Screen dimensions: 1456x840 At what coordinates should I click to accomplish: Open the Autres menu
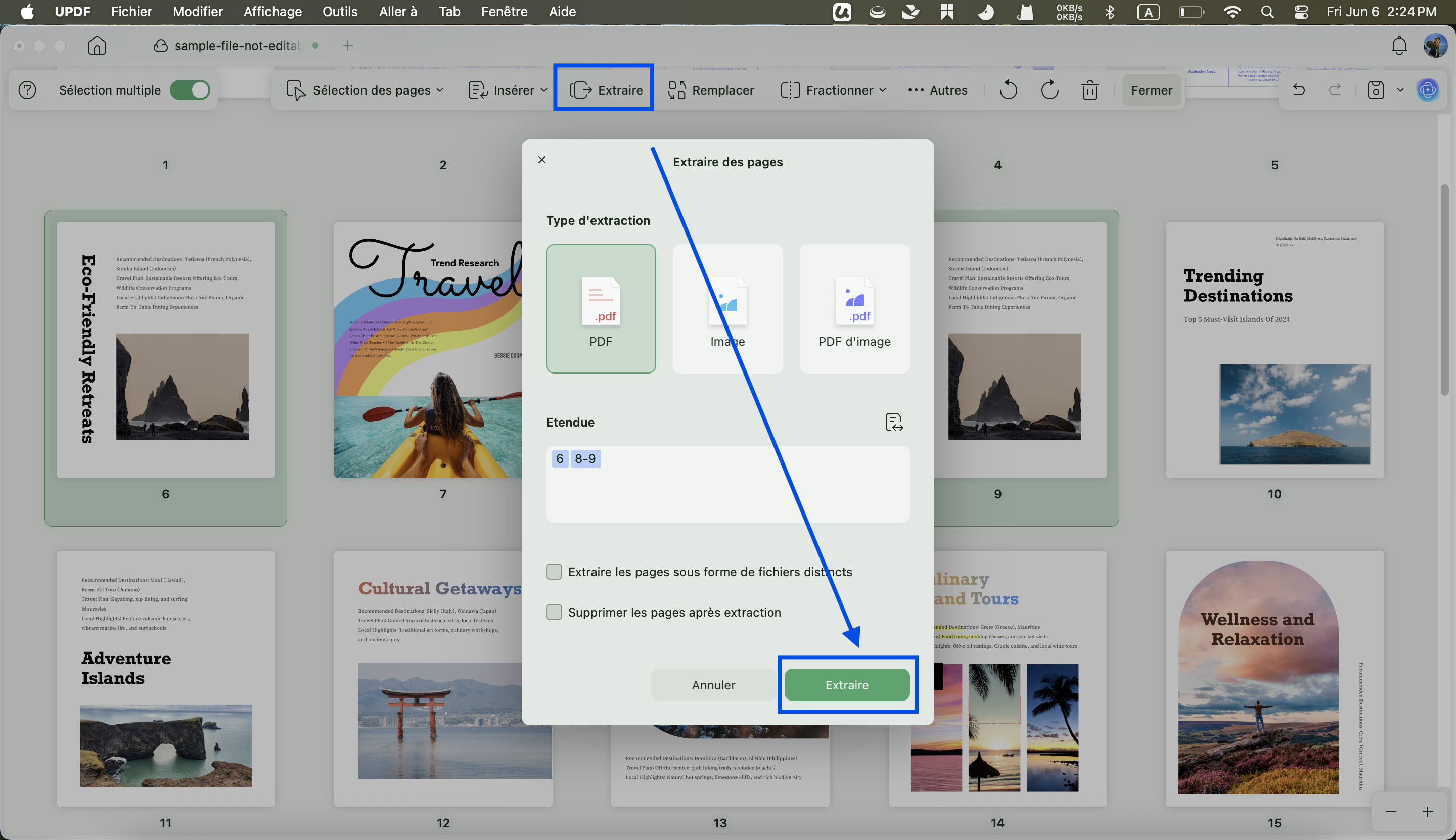pyautogui.click(x=937, y=90)
